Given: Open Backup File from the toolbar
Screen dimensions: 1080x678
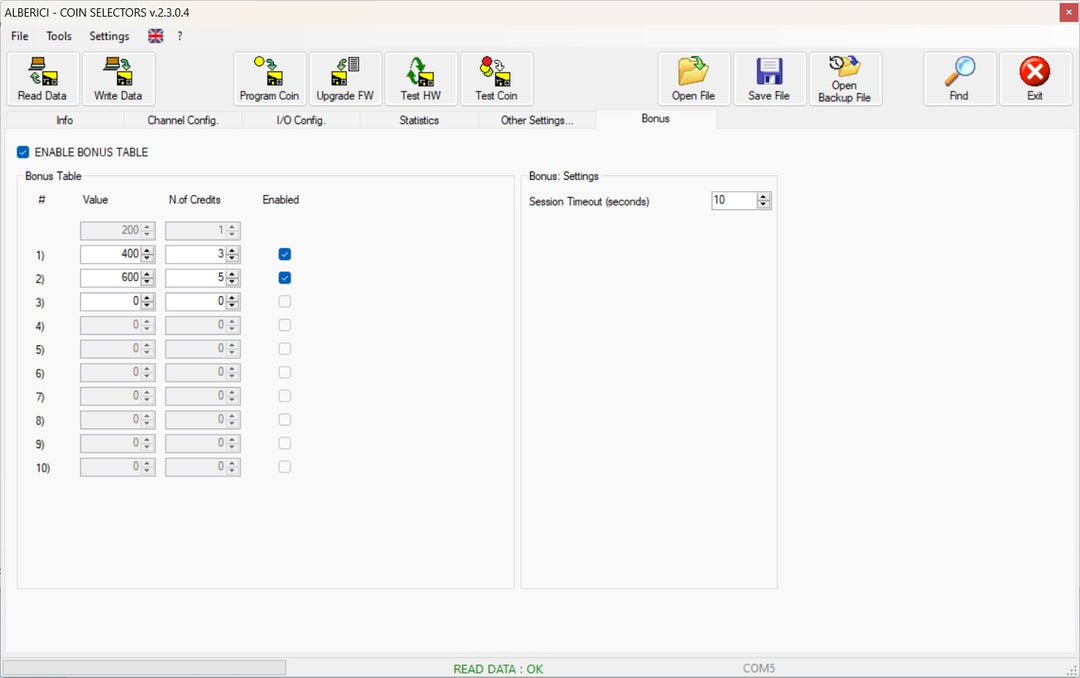Looking at the screenshot, I should click(x=844, y=79).
